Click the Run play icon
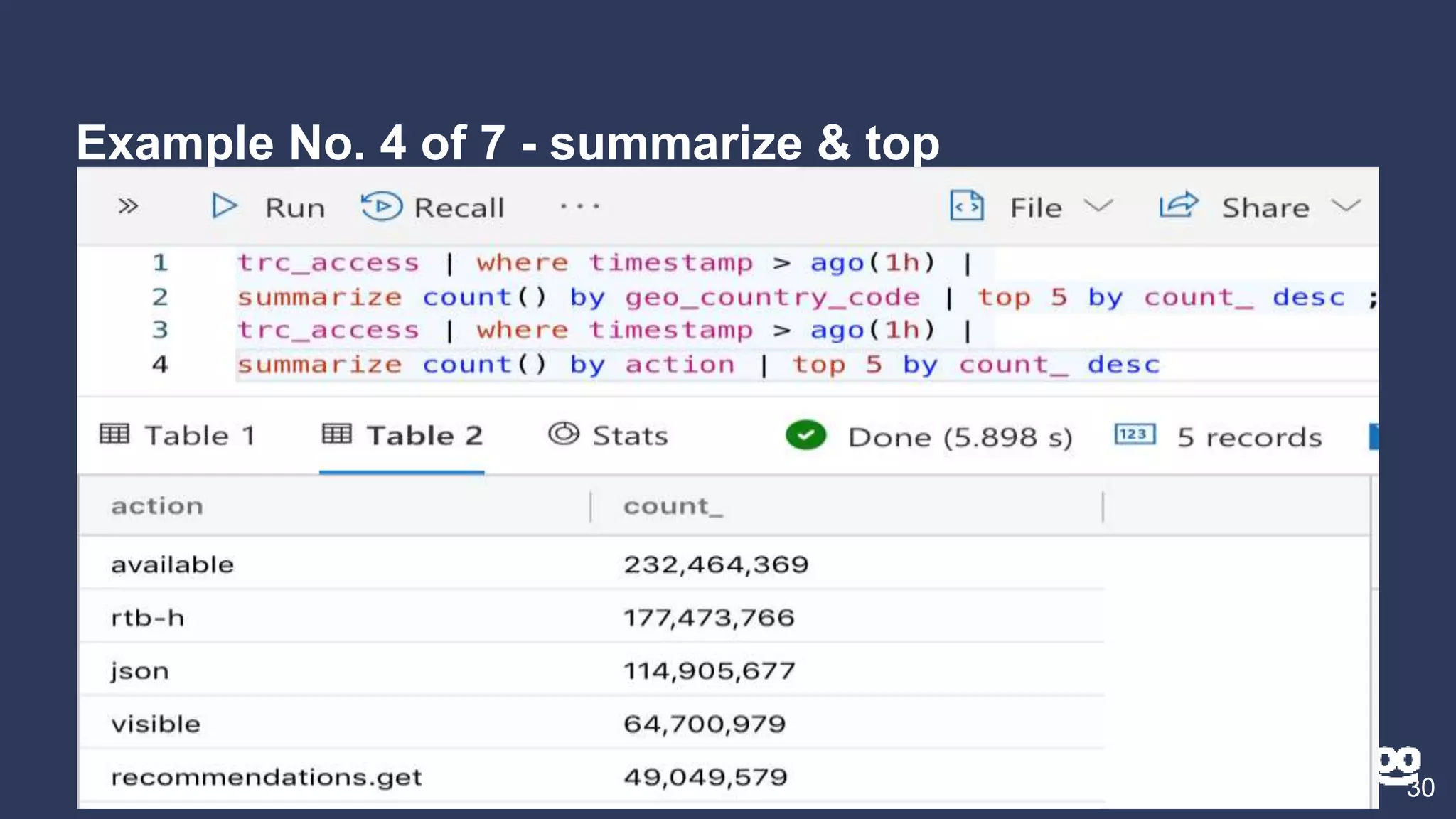The width and height of the screenshot is (1456, 819). tap(224, 206)
